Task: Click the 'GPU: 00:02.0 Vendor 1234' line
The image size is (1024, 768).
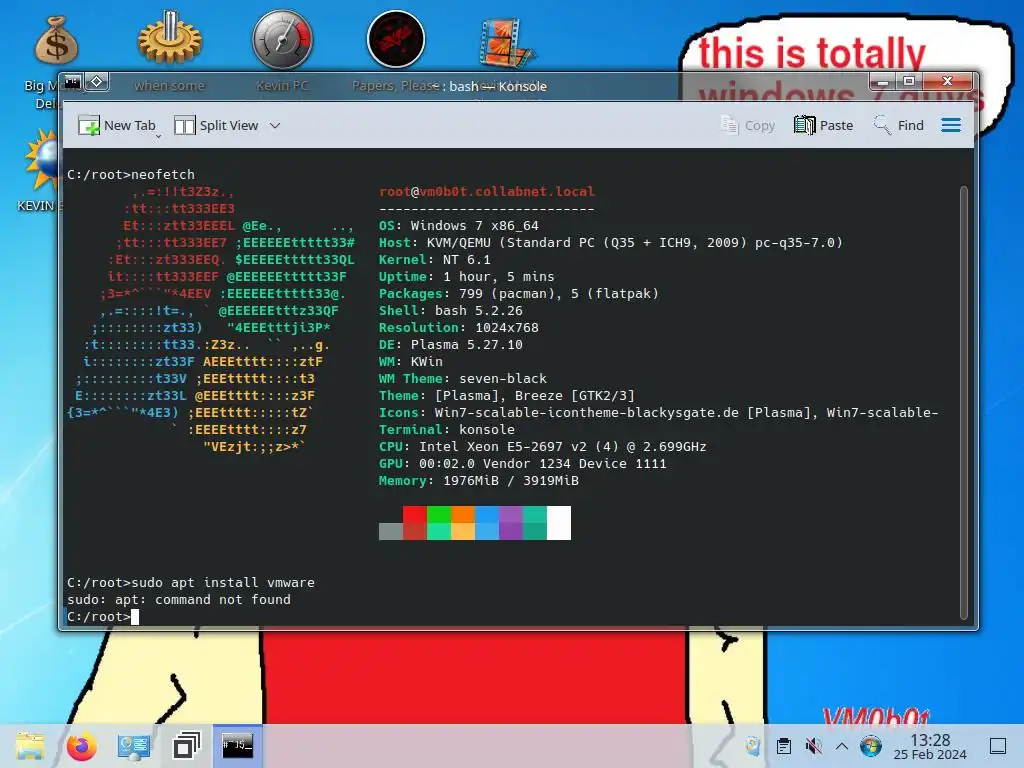Action: (522, 463)
